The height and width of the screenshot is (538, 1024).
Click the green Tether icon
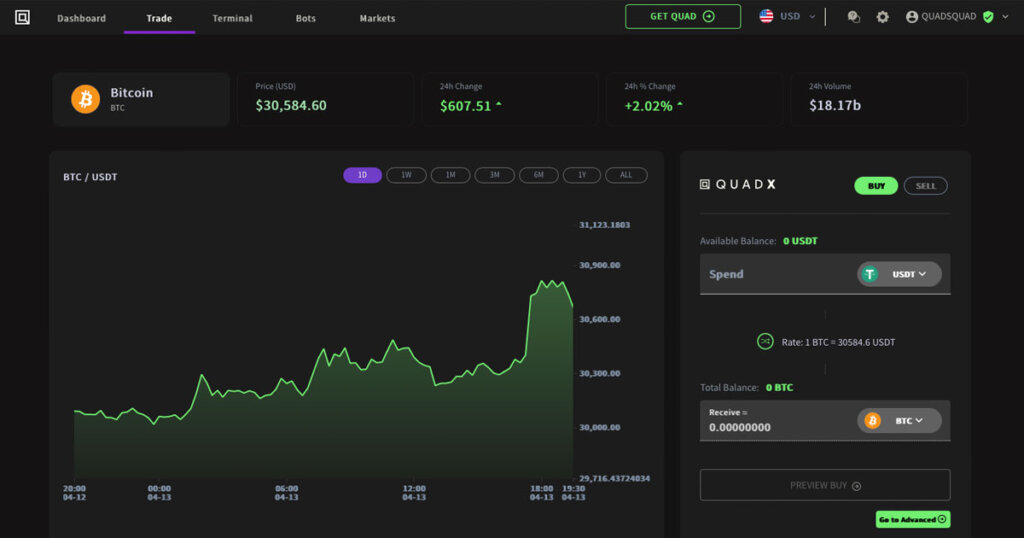(869, 274)
